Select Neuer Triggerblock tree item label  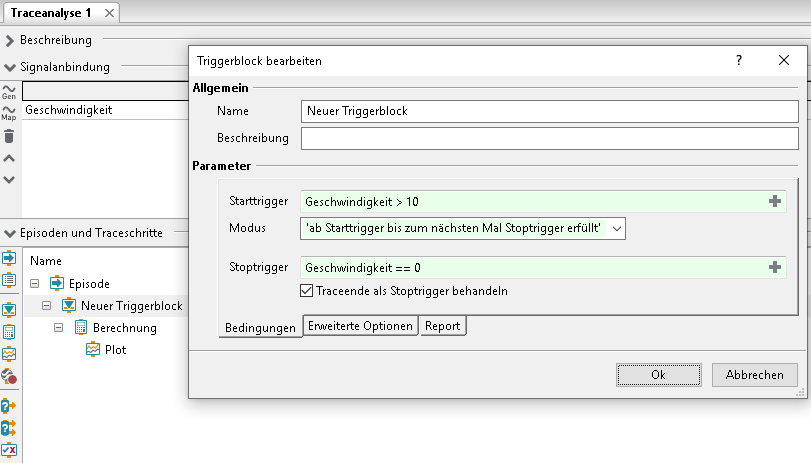(131, 306)
